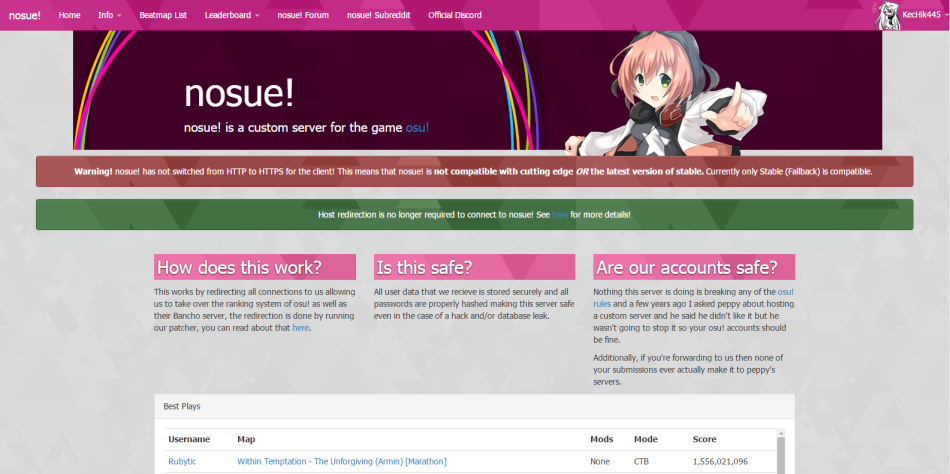Open 'here' link about the patcher
950x474 pixels.
[301, 327]
